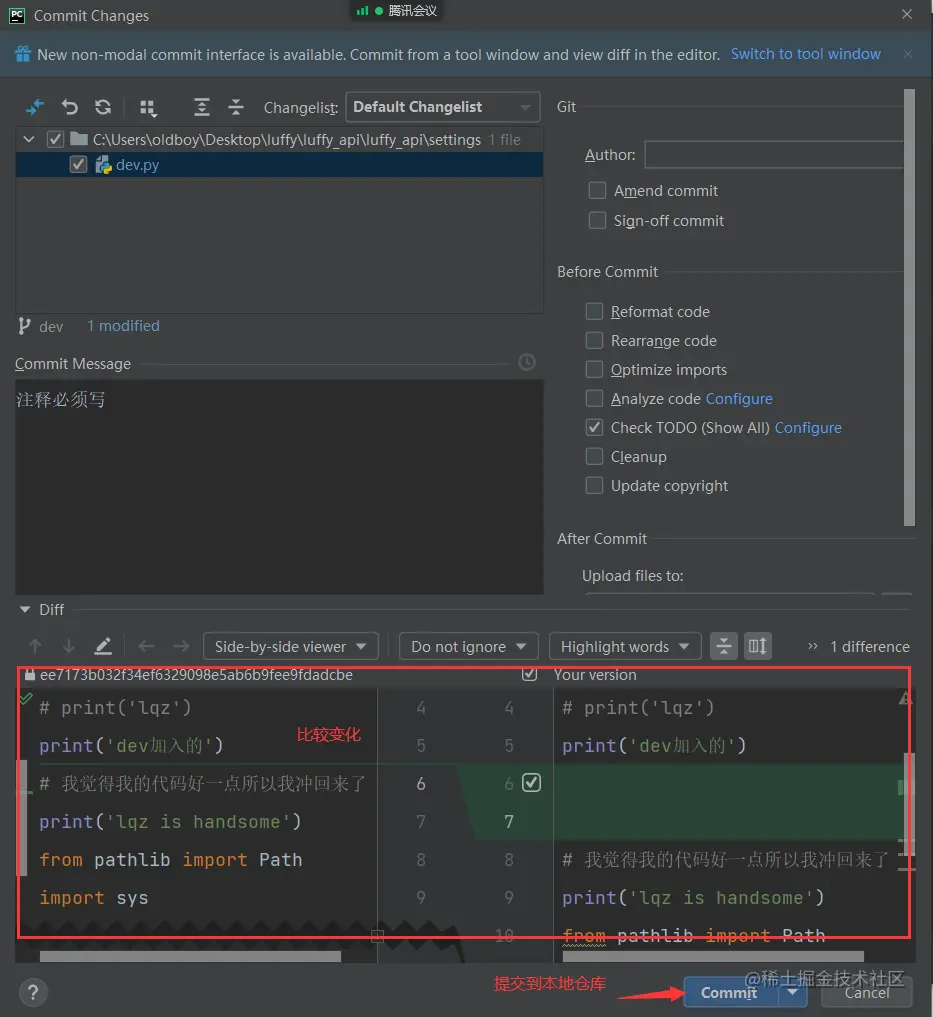This screenshot has width=933, height=1017.
Task: Close the notification banner
Action: point(908,54)
